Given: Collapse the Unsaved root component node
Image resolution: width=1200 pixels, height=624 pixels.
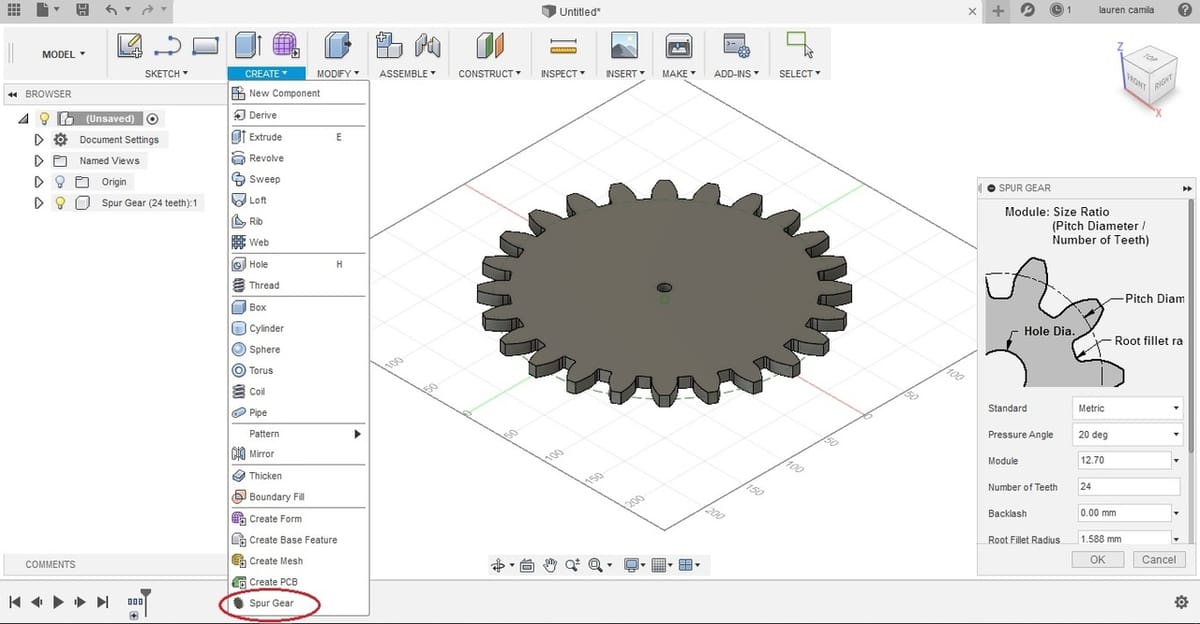Looking at the screenshot, I should (23, 119).
